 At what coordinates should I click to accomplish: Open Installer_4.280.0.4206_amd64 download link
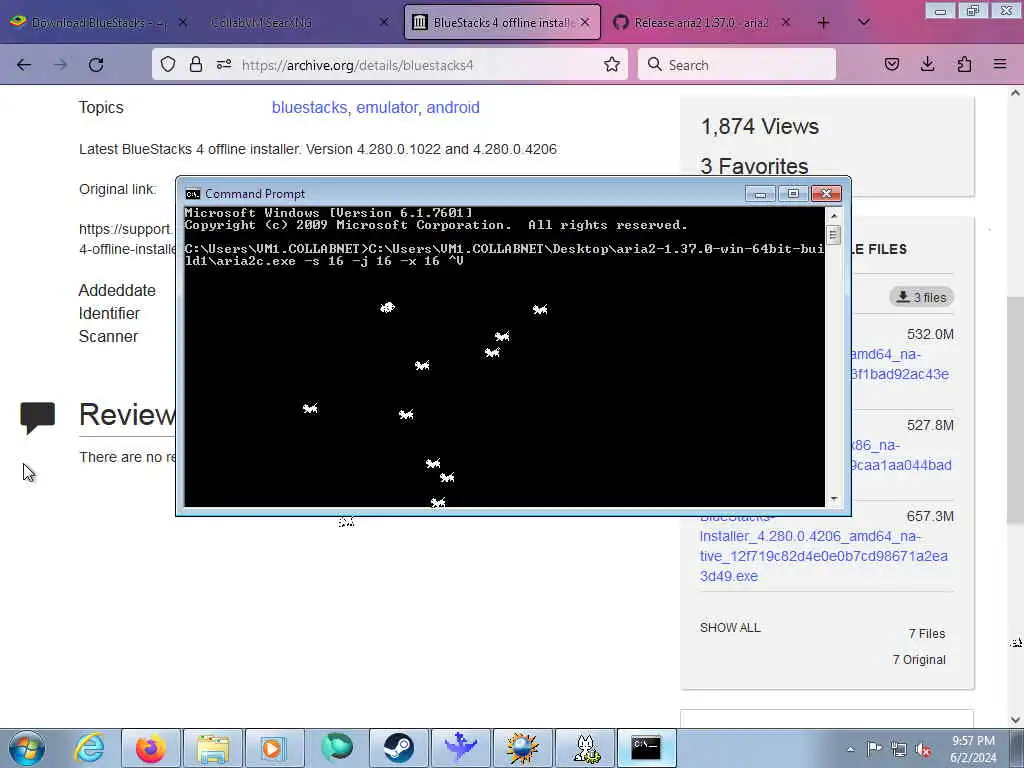[823, 556]
